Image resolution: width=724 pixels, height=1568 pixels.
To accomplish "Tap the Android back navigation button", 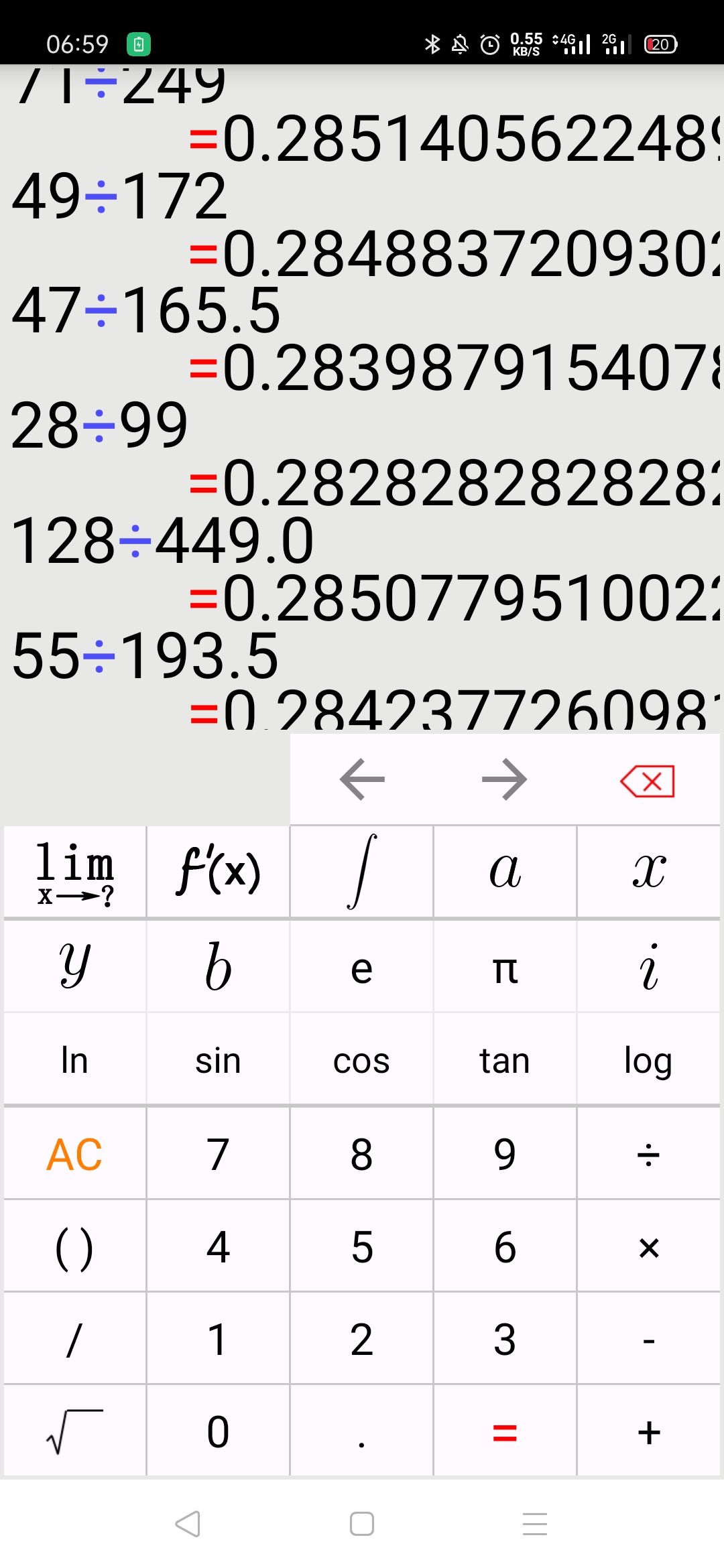I will (x=188, y=1524).
